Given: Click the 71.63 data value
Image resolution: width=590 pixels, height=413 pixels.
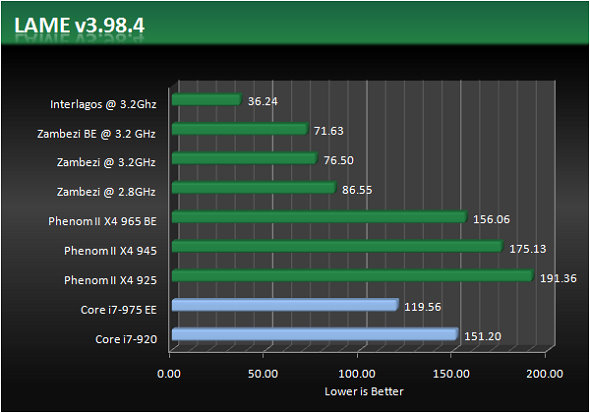Looking at the screenshot, I should pos(328,131).
